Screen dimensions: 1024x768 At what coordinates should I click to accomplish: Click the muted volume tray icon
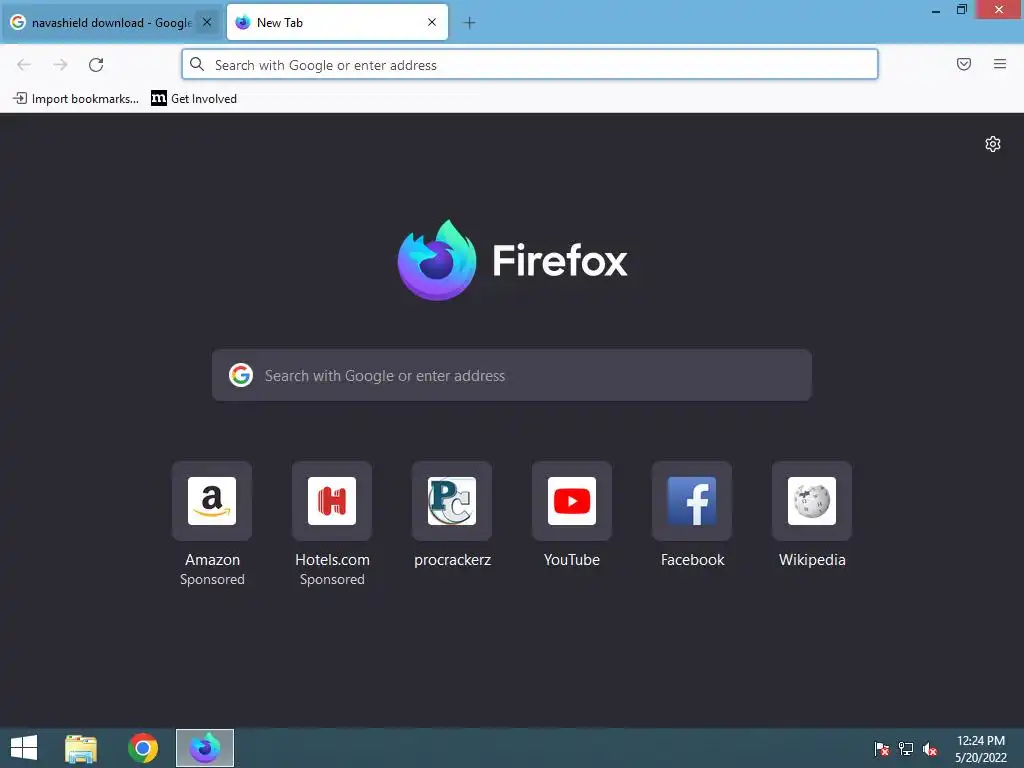[930, 749]
